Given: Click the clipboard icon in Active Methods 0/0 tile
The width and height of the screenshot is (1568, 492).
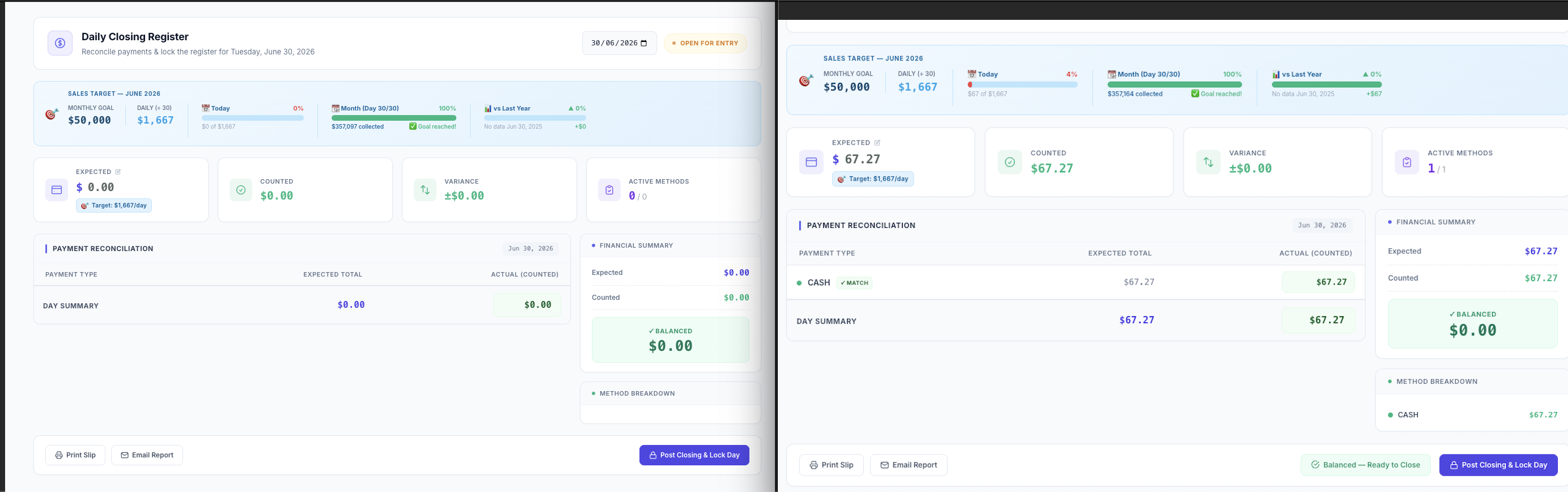Looking at the screenshot, I should pyautogui.click(x=609, y=190).
